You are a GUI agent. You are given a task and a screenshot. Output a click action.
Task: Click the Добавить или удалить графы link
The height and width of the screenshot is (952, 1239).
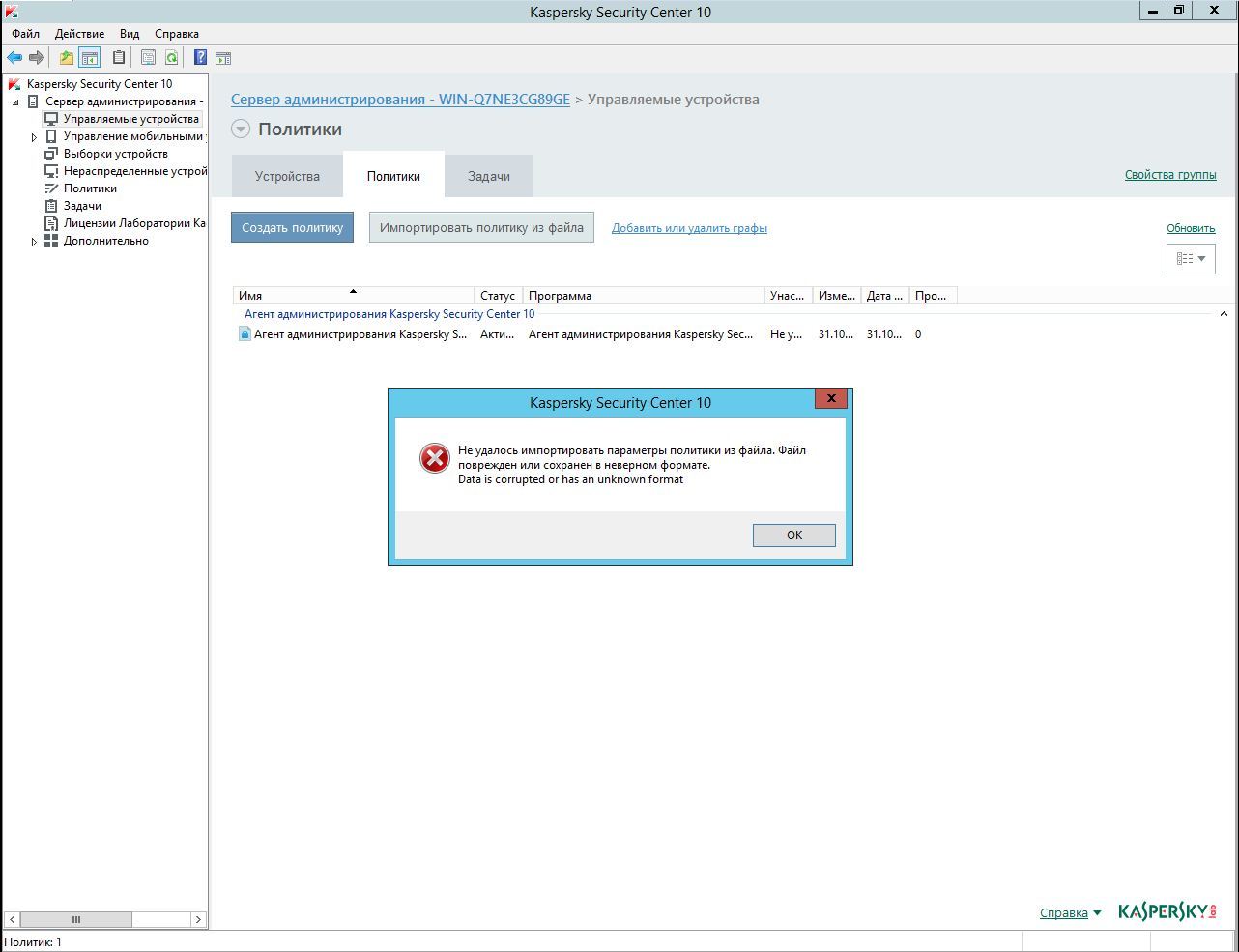(689, 228)
